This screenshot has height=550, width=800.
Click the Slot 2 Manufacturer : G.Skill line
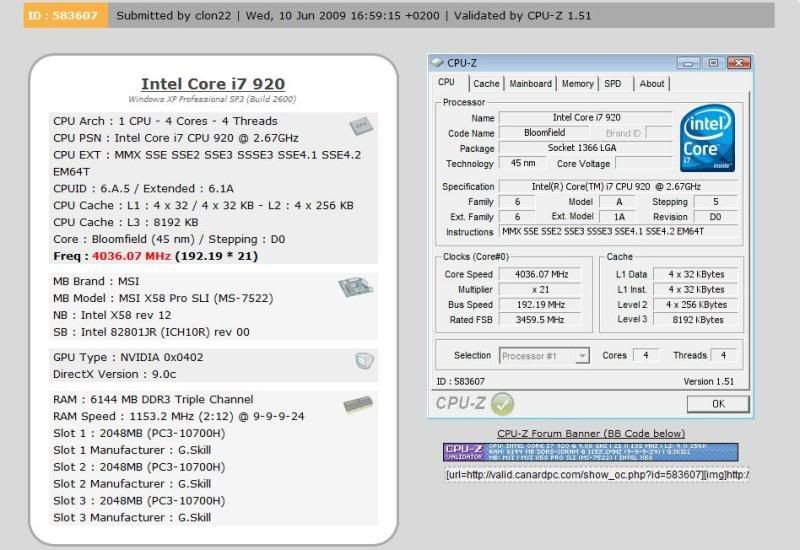coord(132,484)
